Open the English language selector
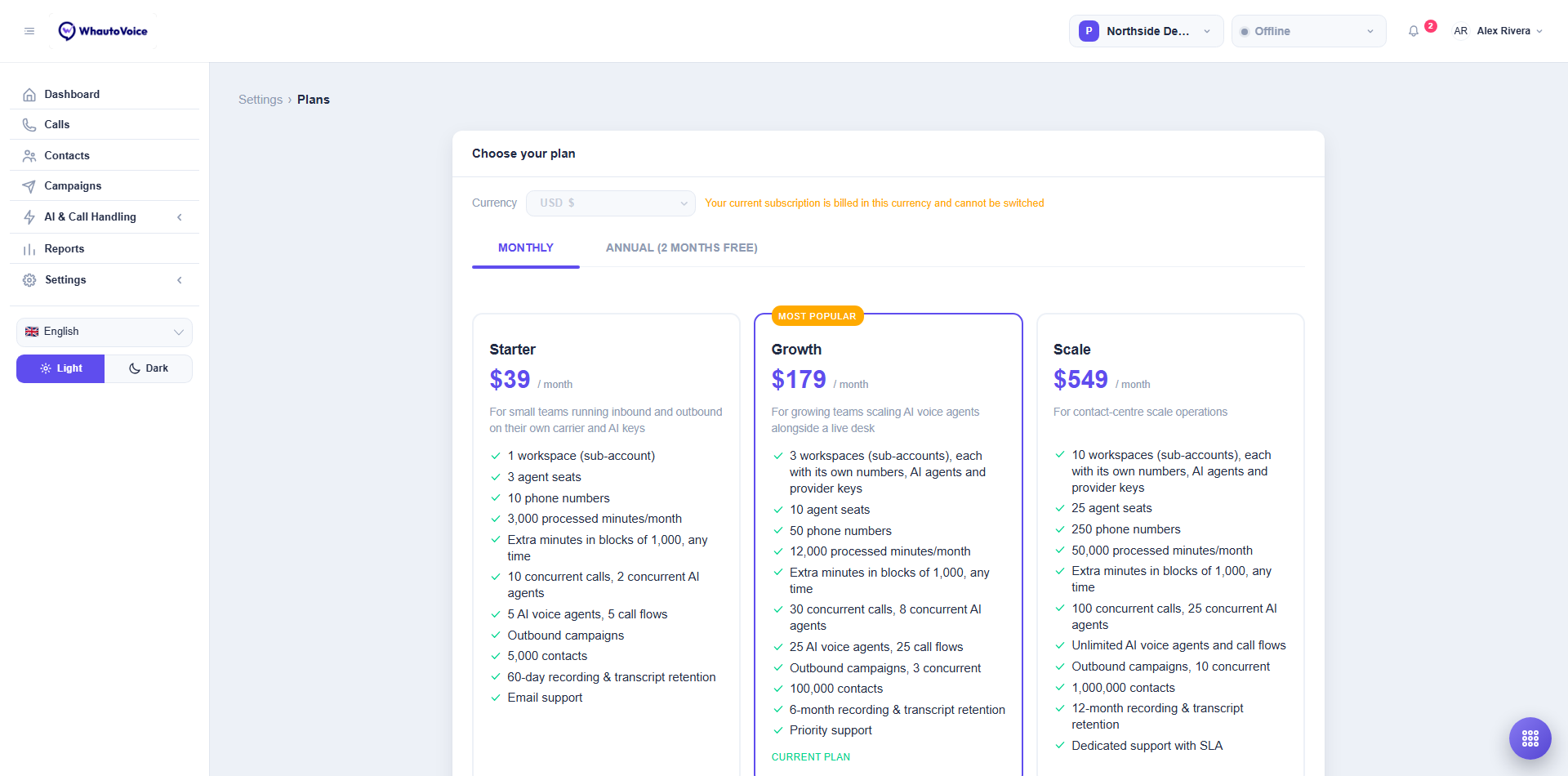This screenshot has width=1568, height=776. [105, 332]
